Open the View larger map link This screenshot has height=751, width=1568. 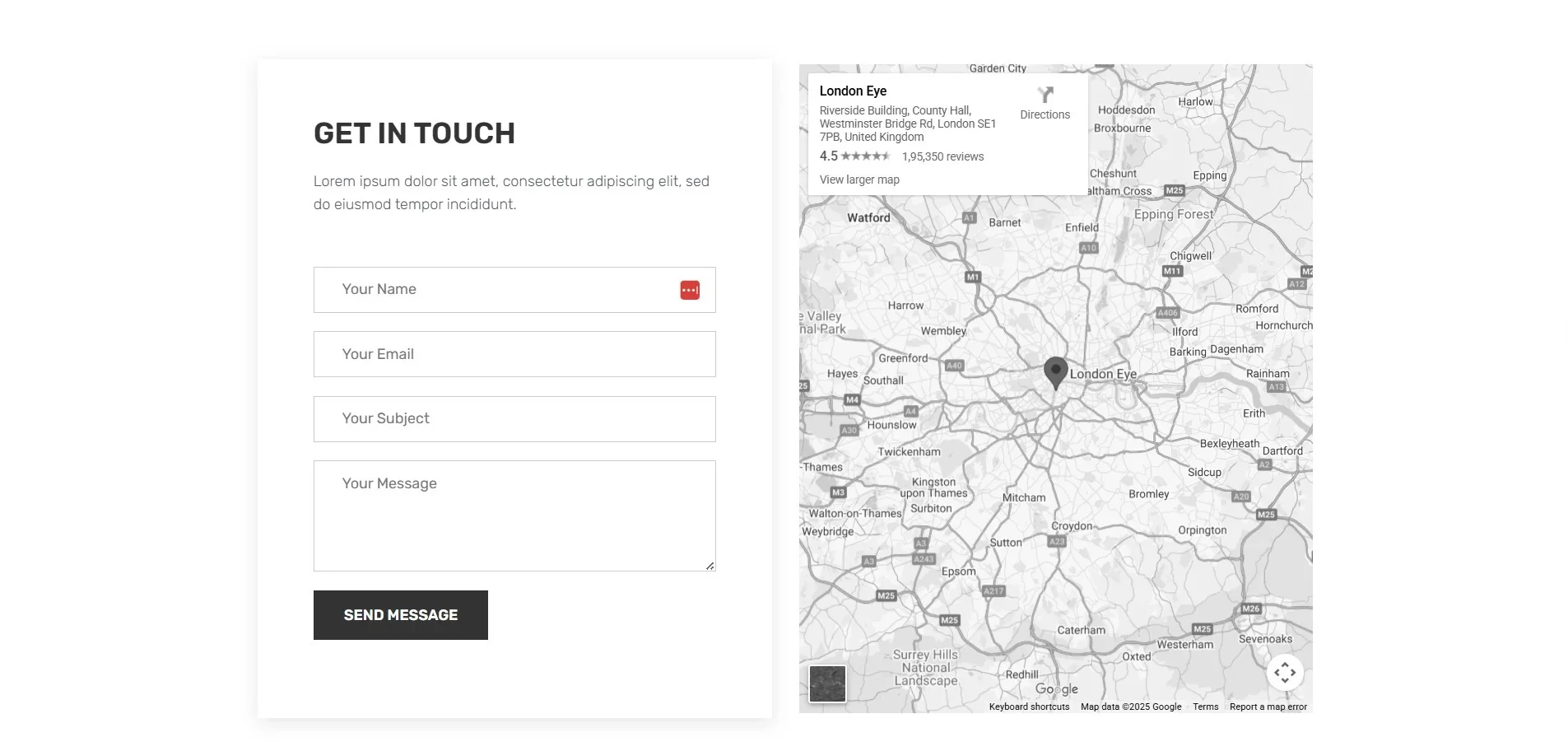859,180
